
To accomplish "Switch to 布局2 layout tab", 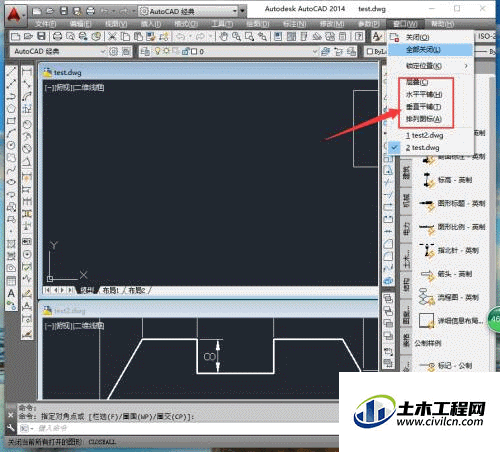I will click(137, 290).
